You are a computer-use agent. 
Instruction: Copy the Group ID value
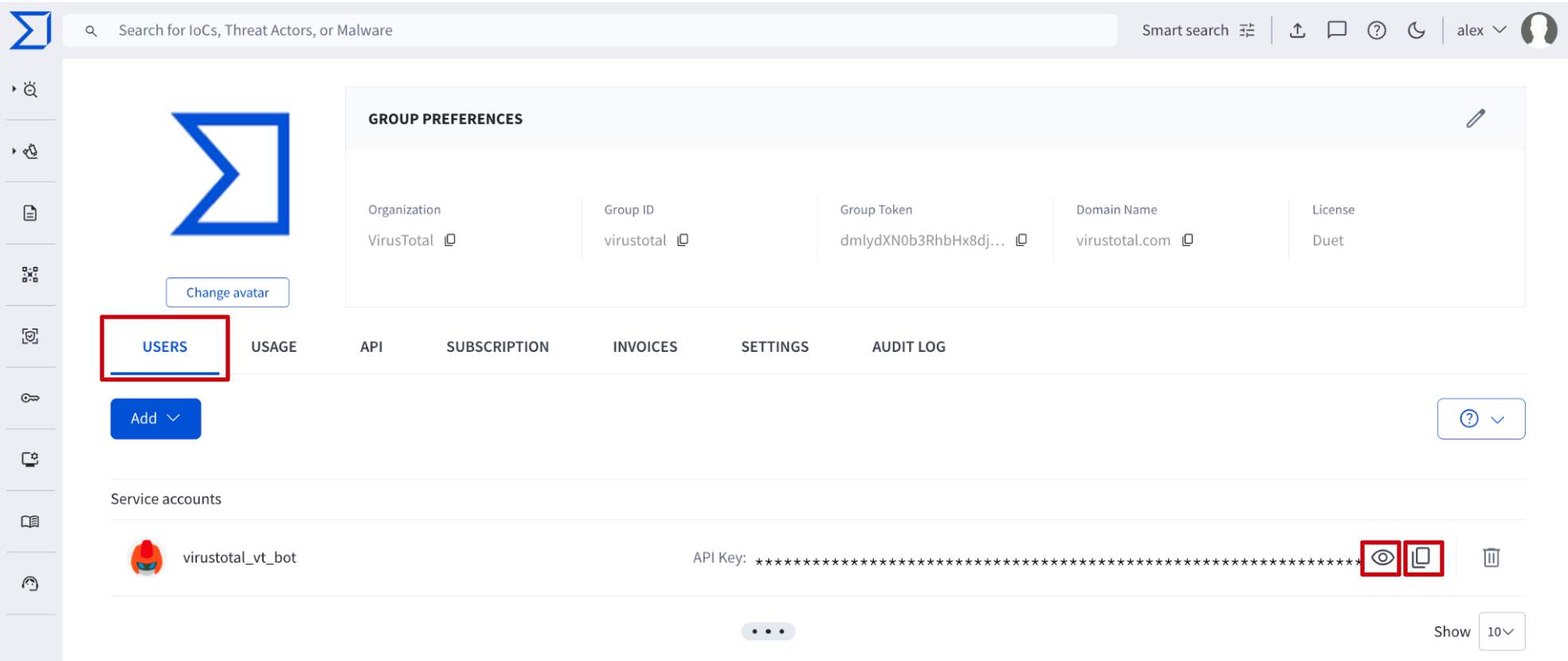pyautogui.click(x=683, y=240)
